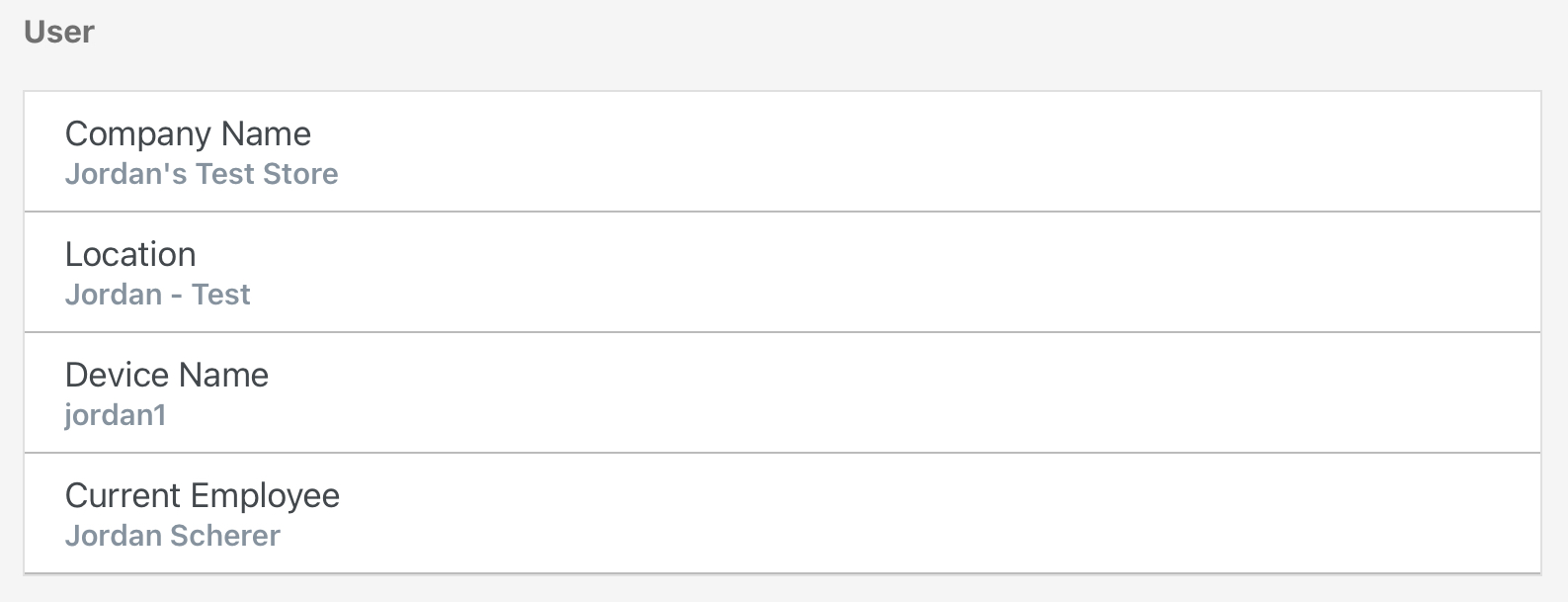
Task: Click divider between Device Name and Current Employee
Action: click(x=782, y=453)
